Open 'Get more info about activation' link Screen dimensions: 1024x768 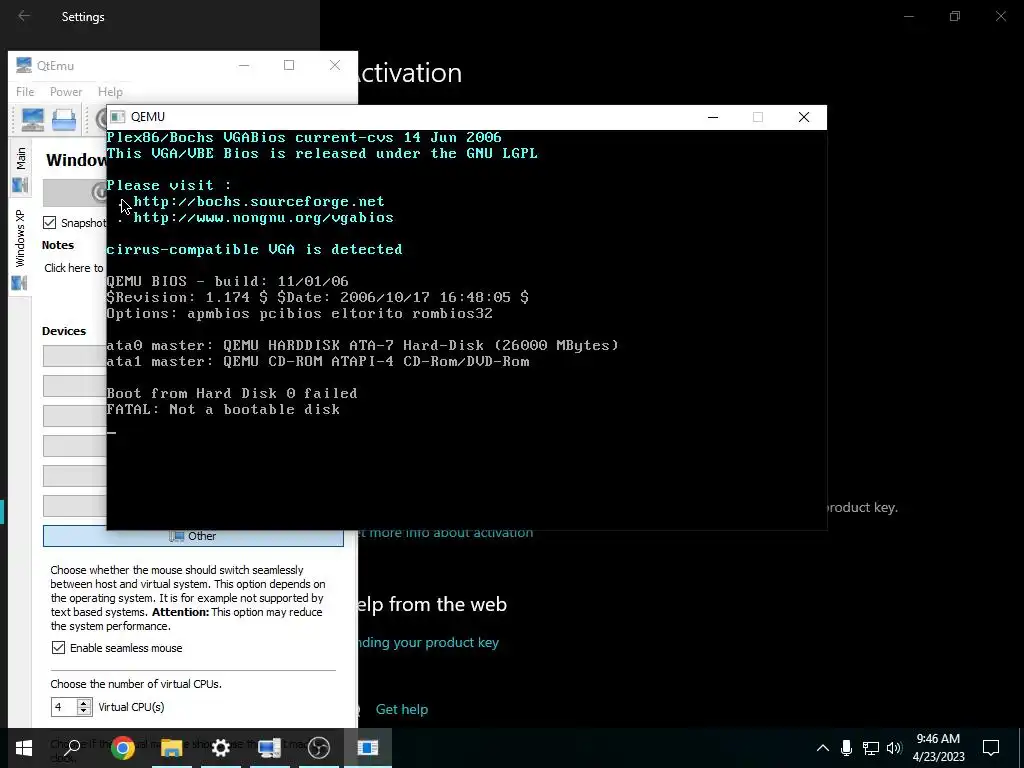tap(445, 533)
